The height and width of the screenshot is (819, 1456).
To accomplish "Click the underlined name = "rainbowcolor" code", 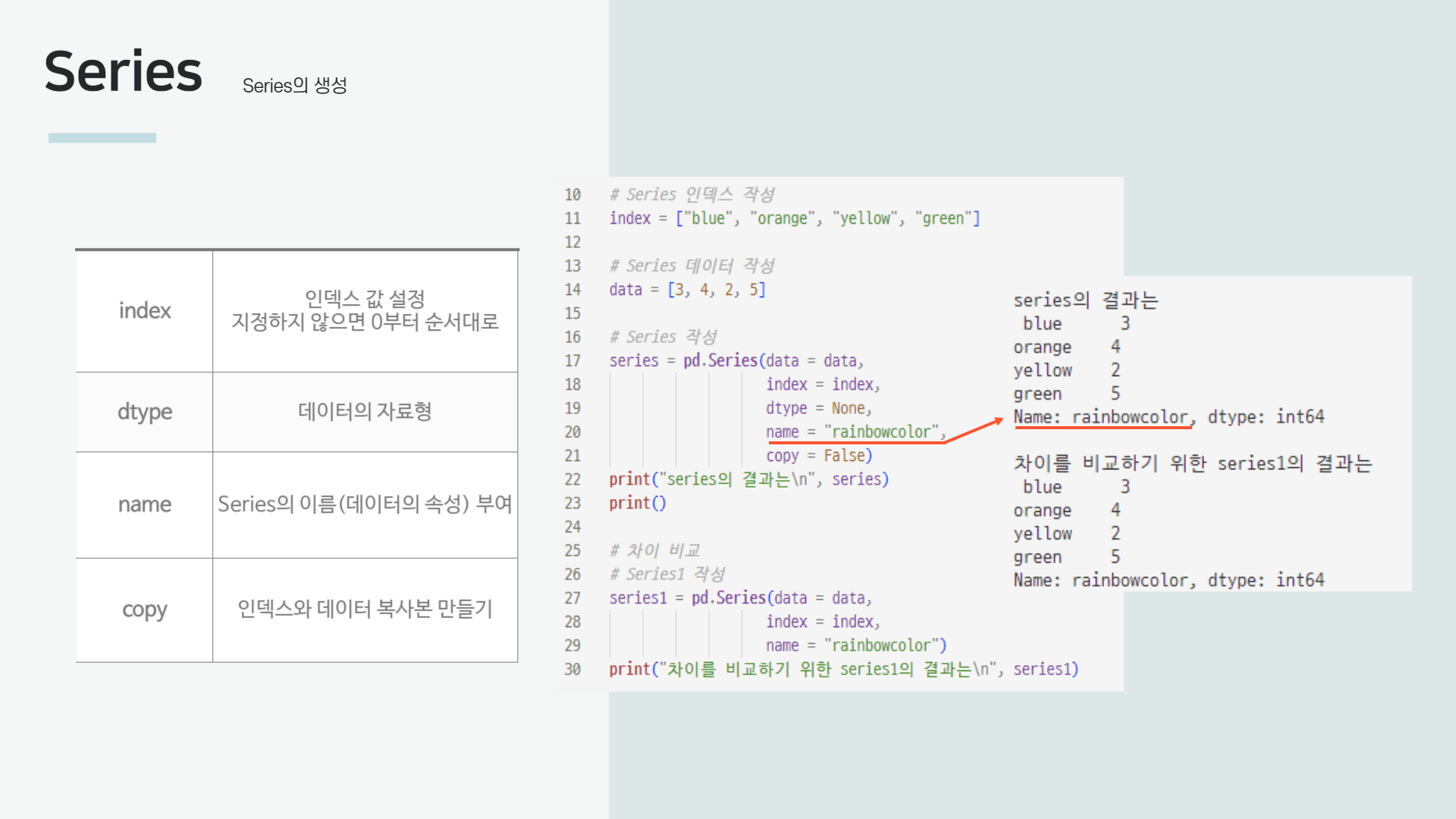I will (855, 432).
